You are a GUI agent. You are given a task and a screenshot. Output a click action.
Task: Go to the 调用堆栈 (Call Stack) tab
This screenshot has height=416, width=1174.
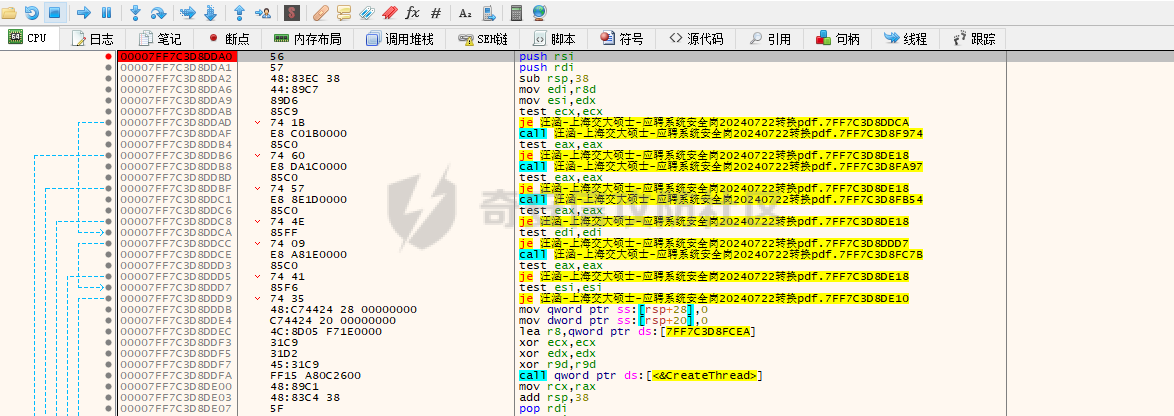[x=400, y=38]
